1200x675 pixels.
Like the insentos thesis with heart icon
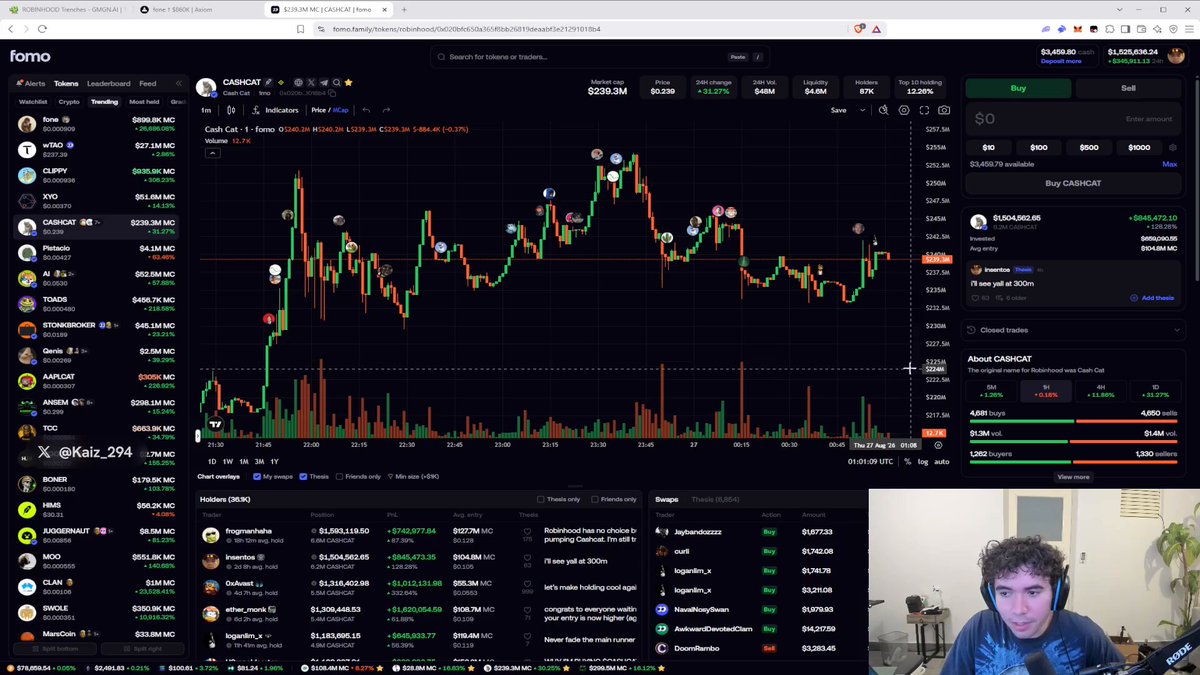(974, 298)
